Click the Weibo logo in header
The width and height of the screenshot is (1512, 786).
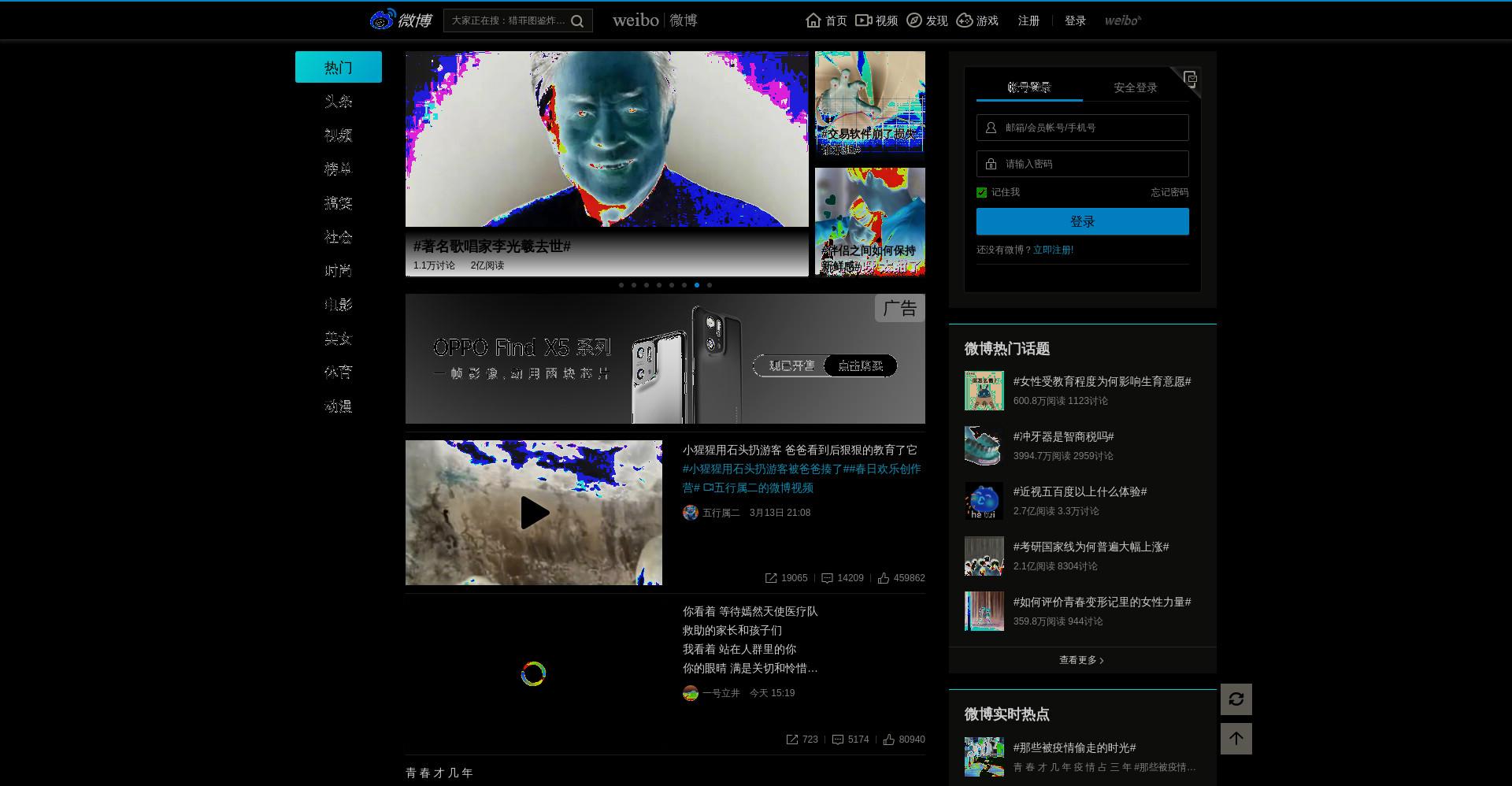click(x=401, y=20)
